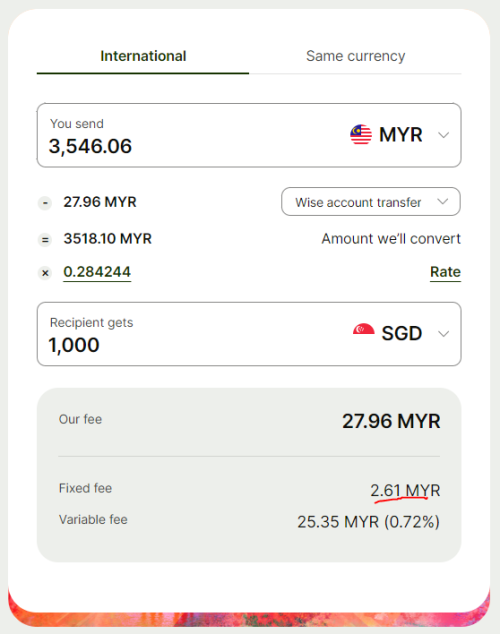Open the MYR currency chevron
Viewport: 500px width, 634px height.
click(443, 135)
